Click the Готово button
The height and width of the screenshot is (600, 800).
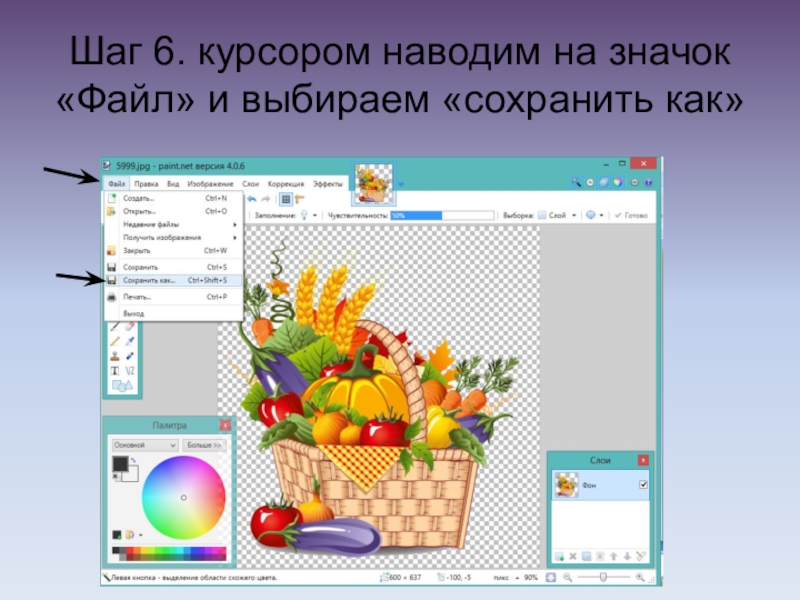[x=631, y=215]
